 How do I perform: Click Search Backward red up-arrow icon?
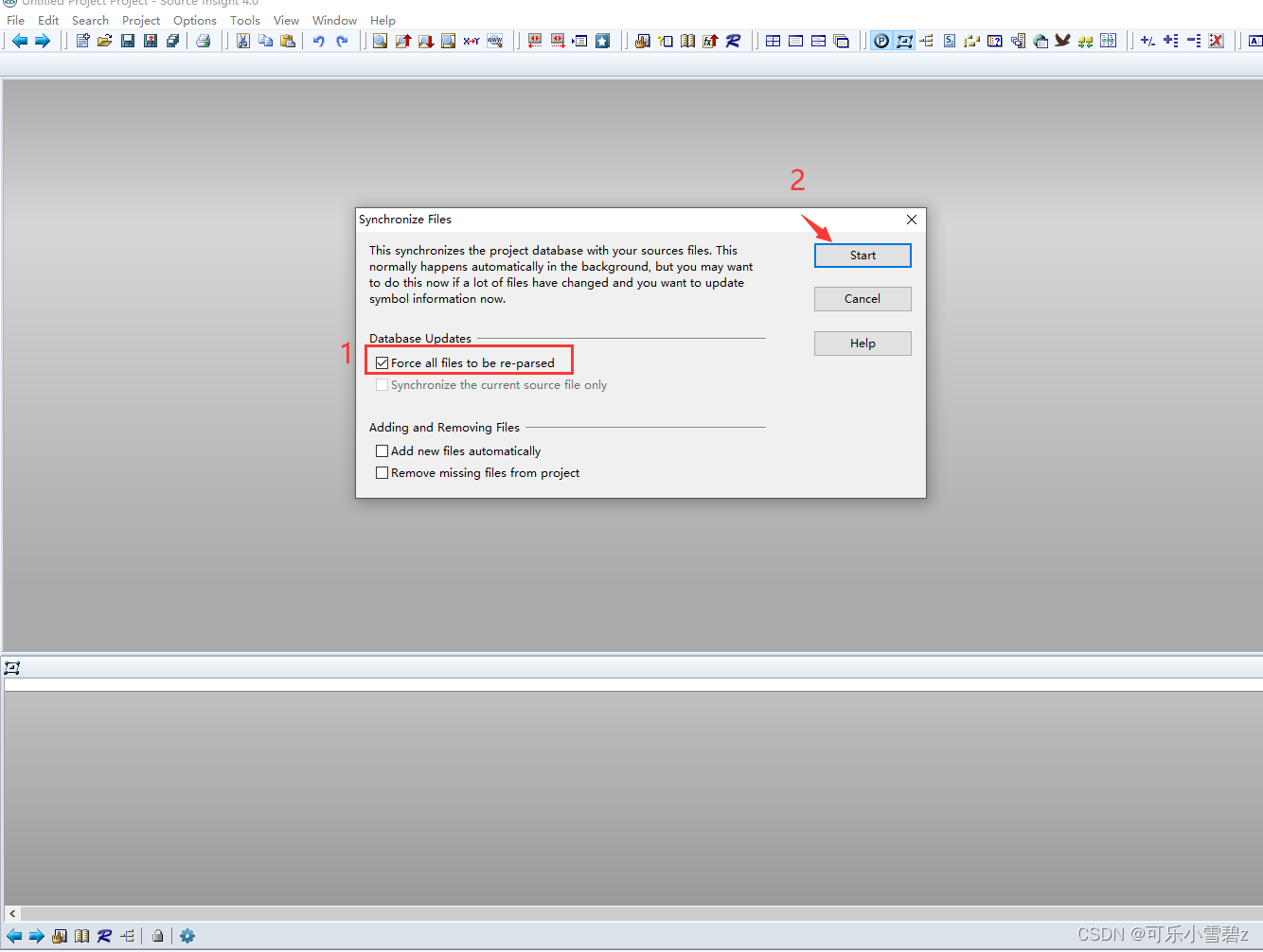[403, 41]
